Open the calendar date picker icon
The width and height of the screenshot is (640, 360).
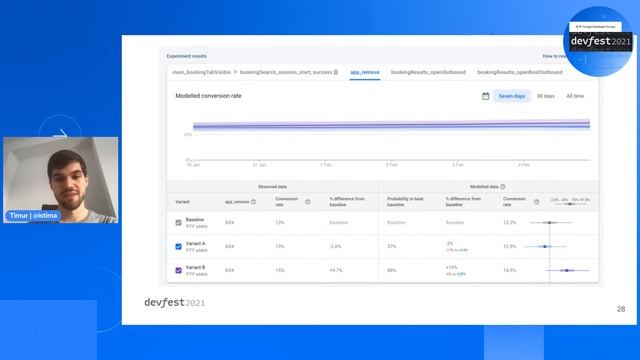(485, 96)
